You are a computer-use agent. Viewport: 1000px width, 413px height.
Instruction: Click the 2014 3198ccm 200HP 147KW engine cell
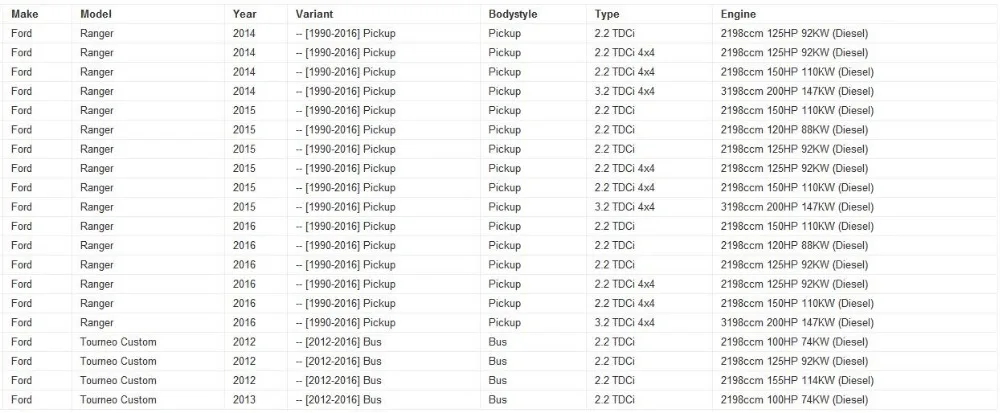tap(855, 91)
